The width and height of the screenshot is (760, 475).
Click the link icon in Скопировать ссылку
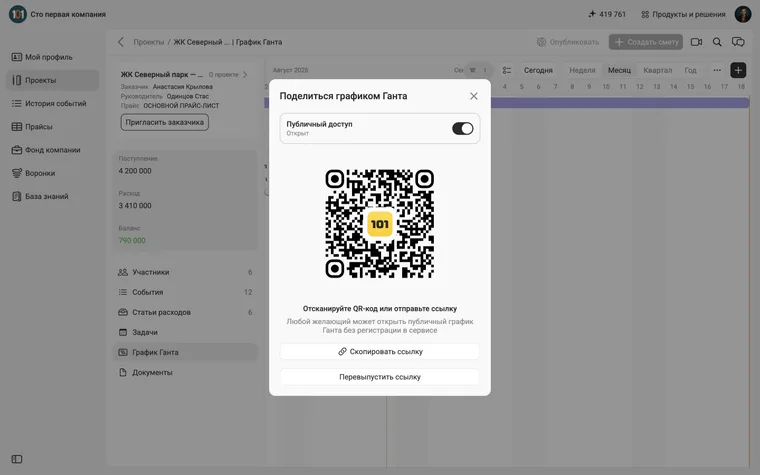pos(342,351)
